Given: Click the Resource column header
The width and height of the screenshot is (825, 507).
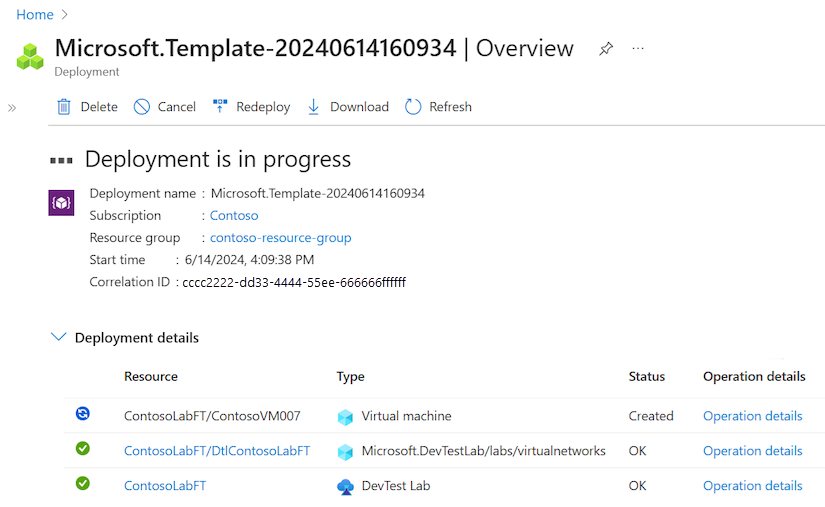Looking at the screenshot, I should coord(151,377).
